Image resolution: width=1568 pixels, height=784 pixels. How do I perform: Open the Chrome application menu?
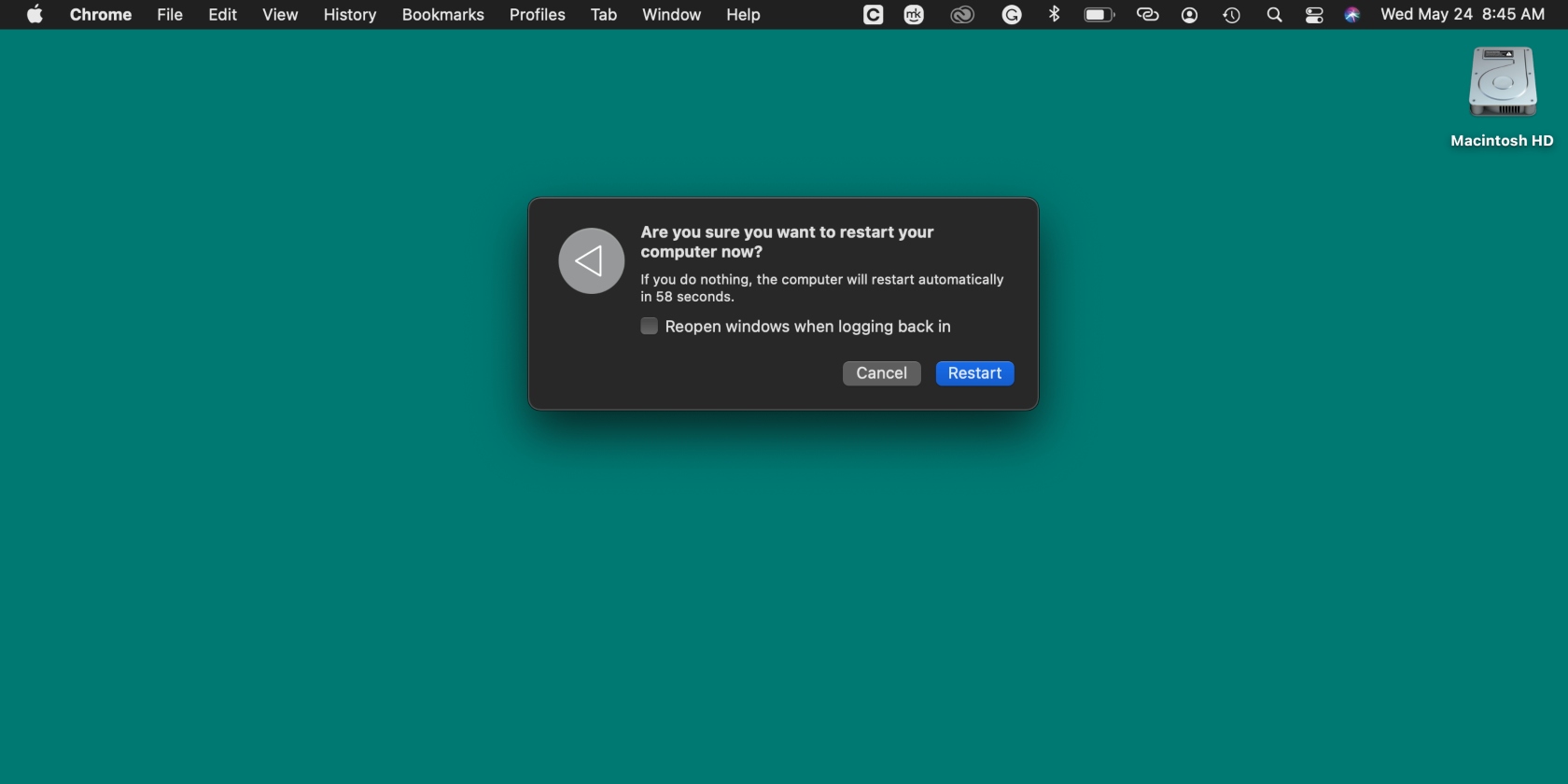[101, 14]
